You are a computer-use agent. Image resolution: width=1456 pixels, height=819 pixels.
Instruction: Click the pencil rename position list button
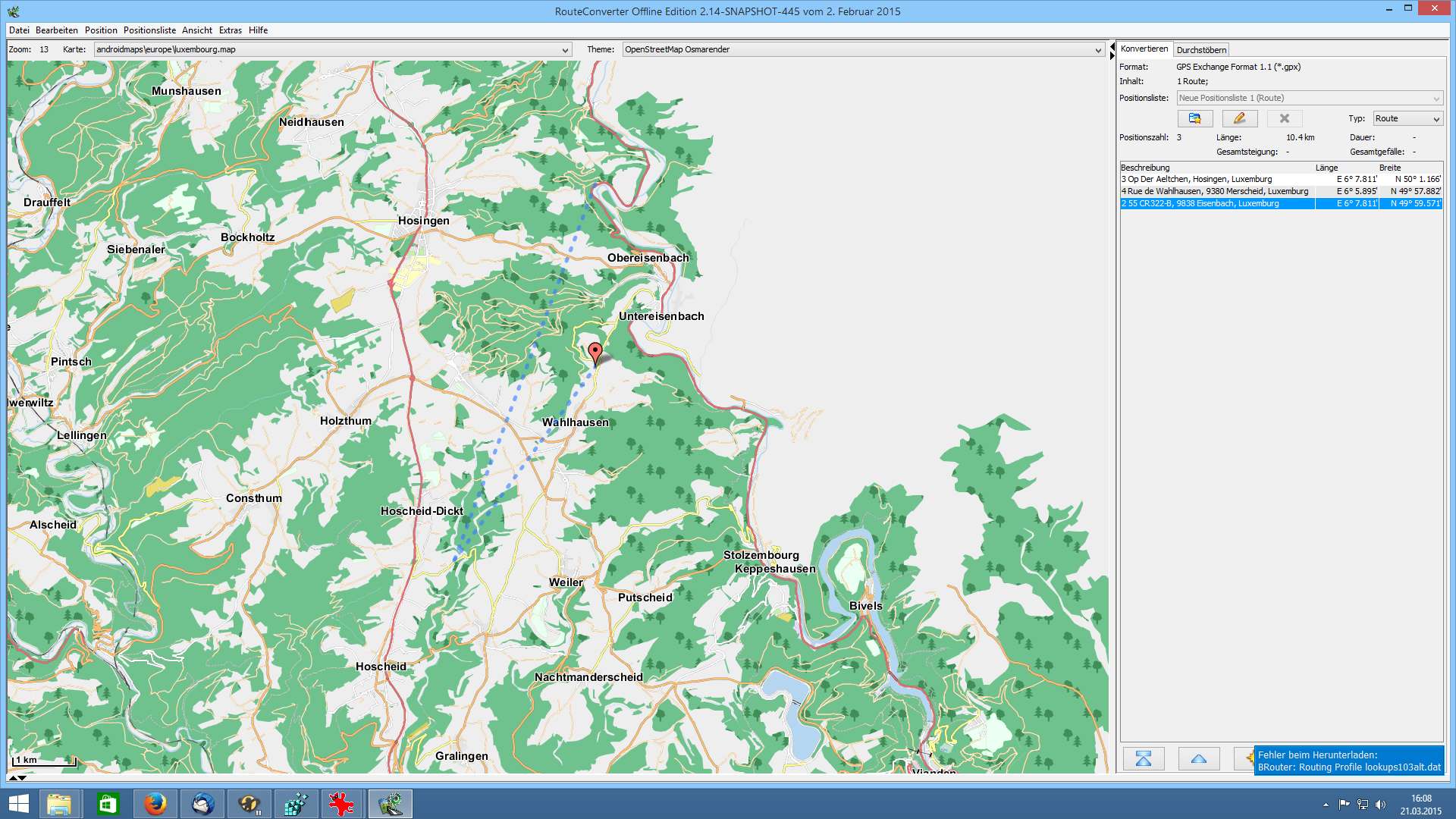pyautogui.click(x=1239, y=118)
